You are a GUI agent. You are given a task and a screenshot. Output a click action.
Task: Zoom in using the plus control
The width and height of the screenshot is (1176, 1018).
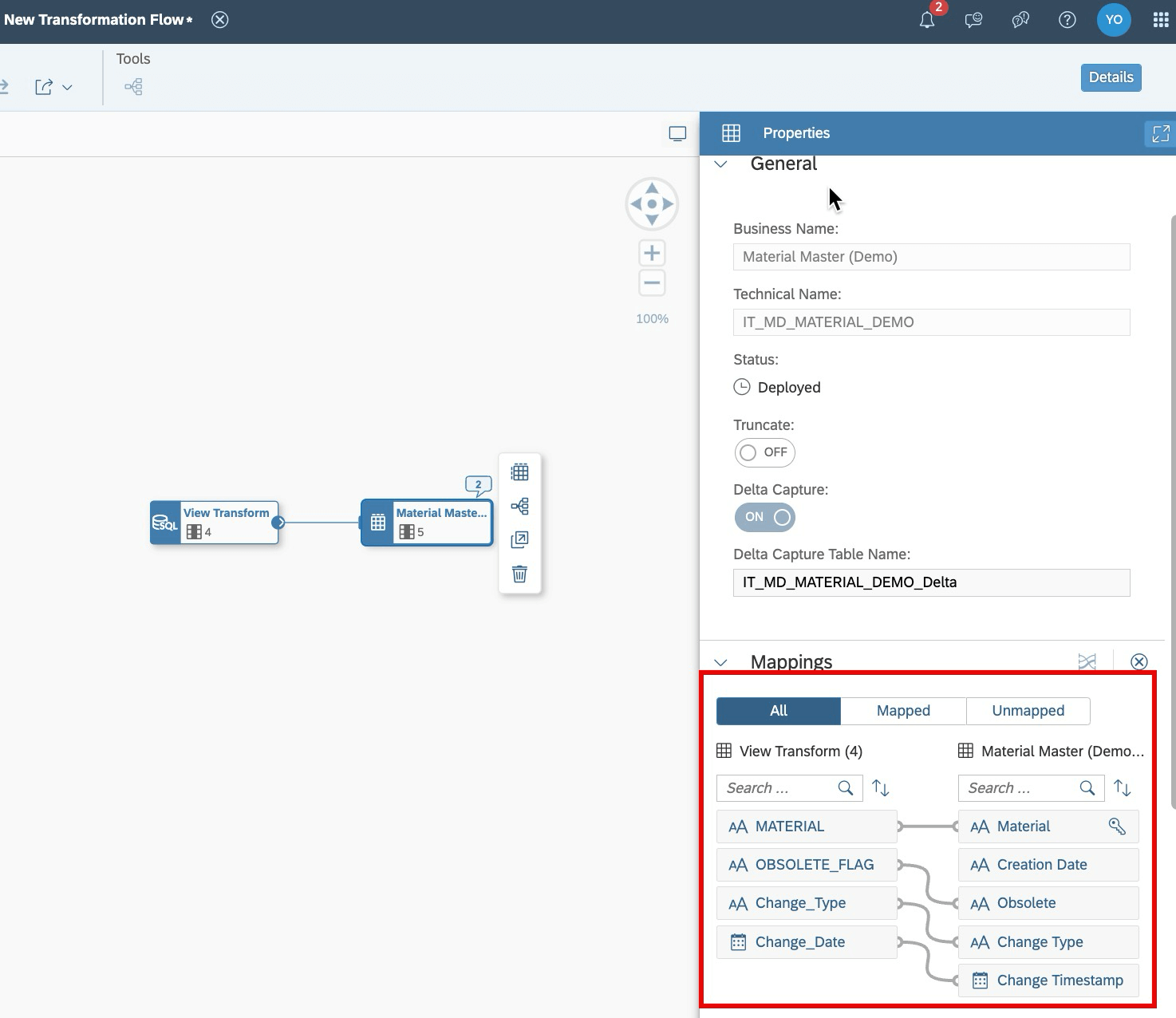pyautogui.click(x=651, y=252)
